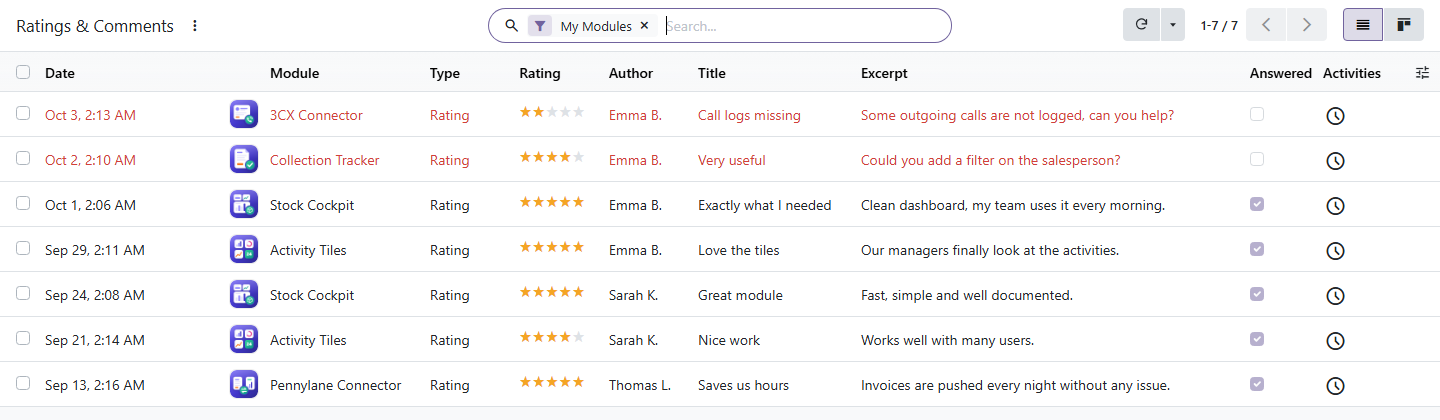Click the Collection Tracker module icon
Screen dimensions: 1440x420
tap(244, 159)
